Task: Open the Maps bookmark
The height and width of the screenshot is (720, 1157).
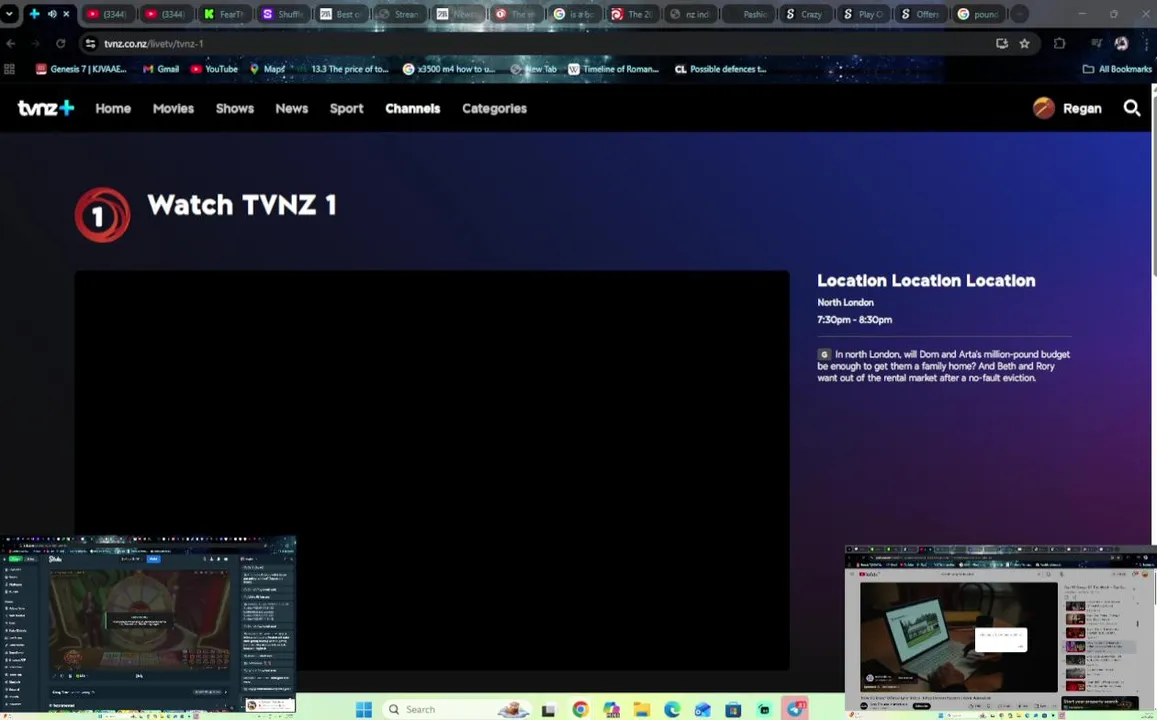Action: tap(267, 69)
